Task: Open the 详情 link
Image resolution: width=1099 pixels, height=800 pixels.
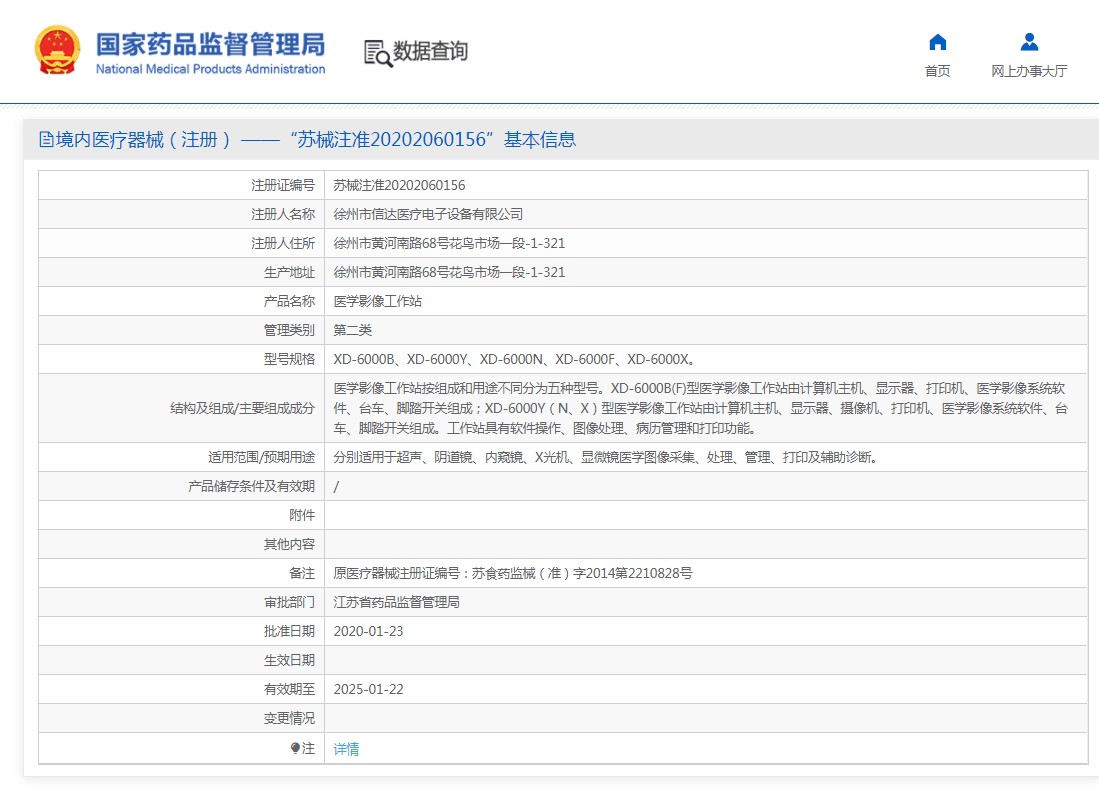Action: pos(346,749)
